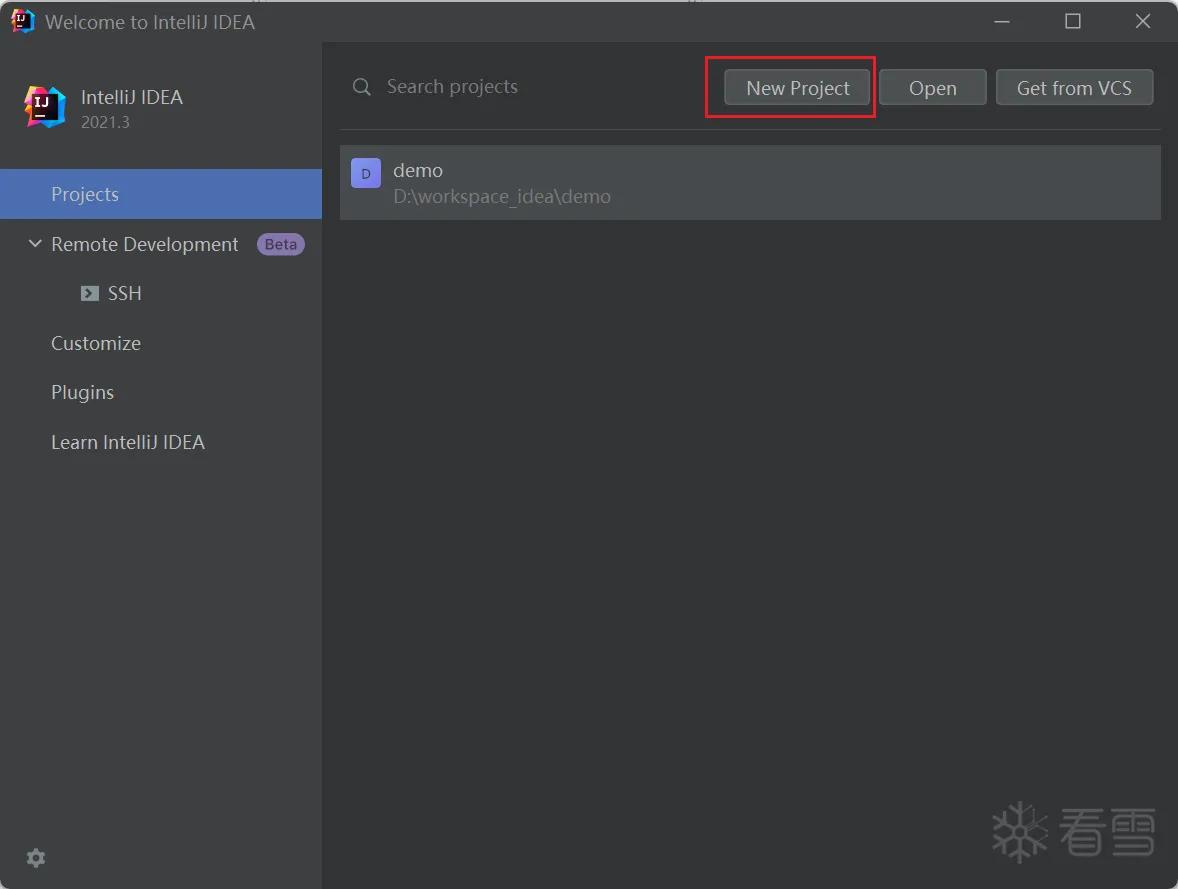Image resolution: width=1178 pixels, height=889 pixels.
Task: Select the Projects sidebar tab
Action: pos(161,194)
